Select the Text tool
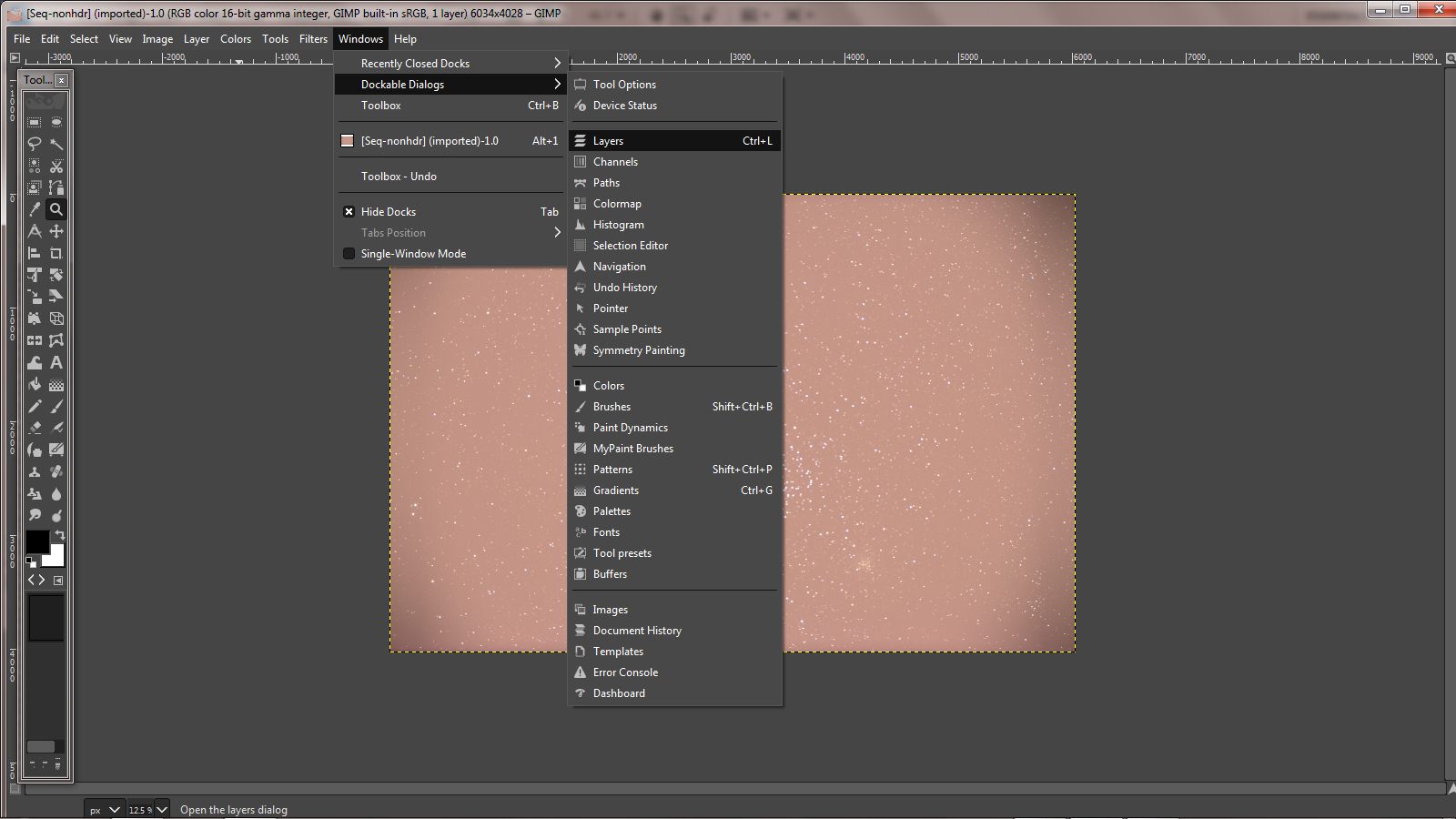Screen dimensions: 1456x819 click(56, 362)
